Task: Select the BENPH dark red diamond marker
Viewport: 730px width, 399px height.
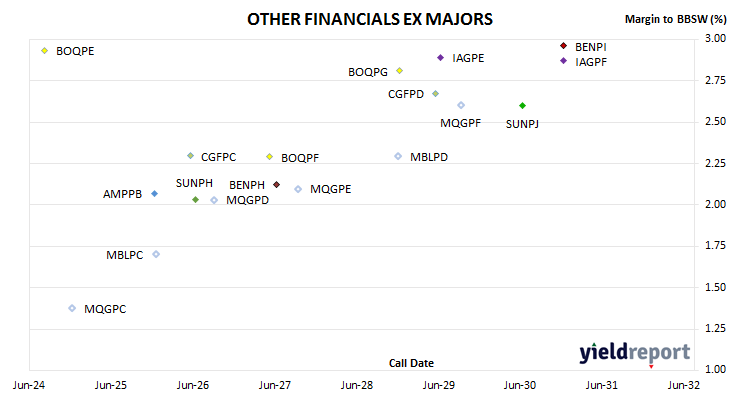Action: click(277, 185)
